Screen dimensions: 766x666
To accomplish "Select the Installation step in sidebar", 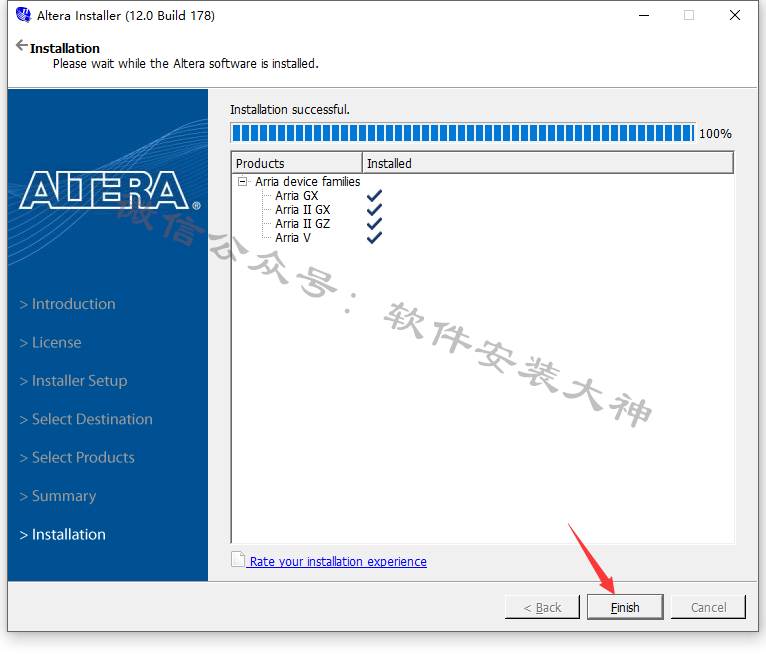I will click(63, 535).
